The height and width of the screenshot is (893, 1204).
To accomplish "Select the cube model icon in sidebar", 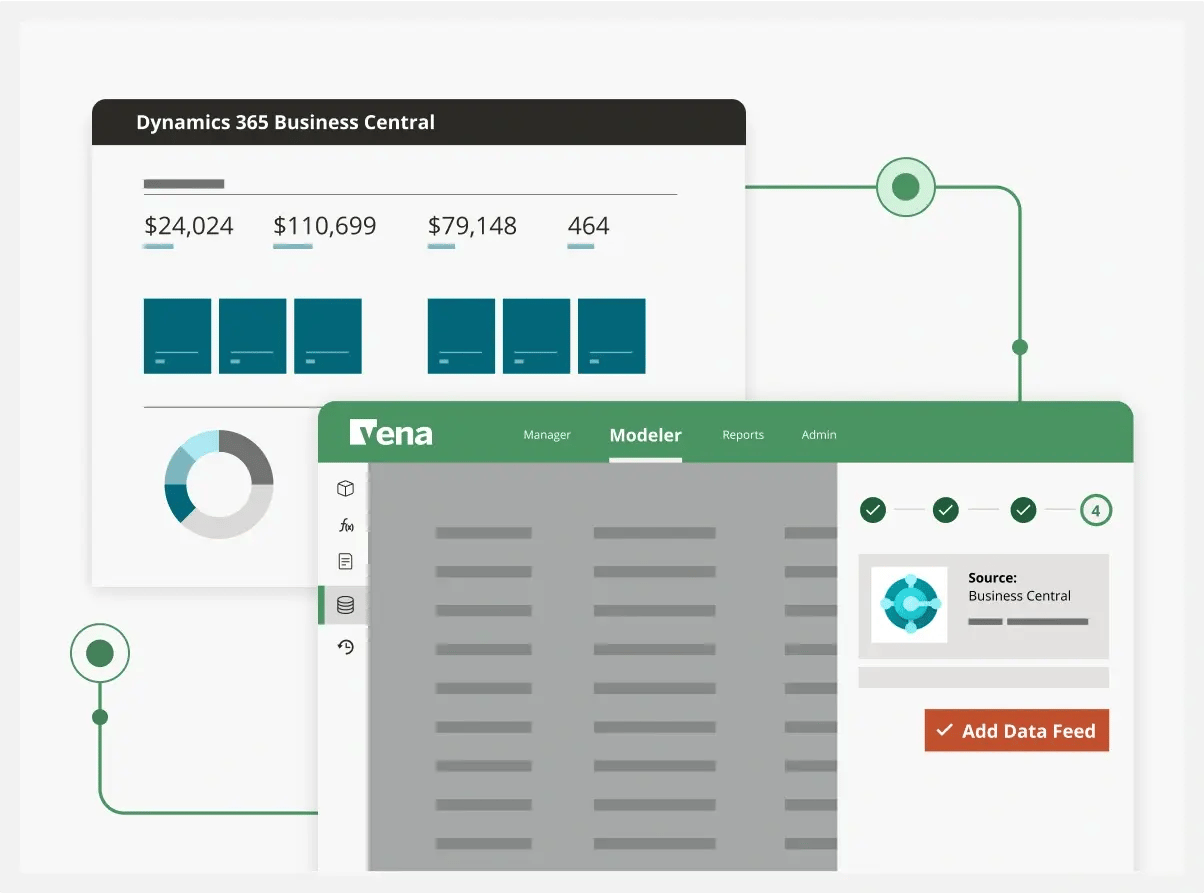I will [x=345, y=488].
